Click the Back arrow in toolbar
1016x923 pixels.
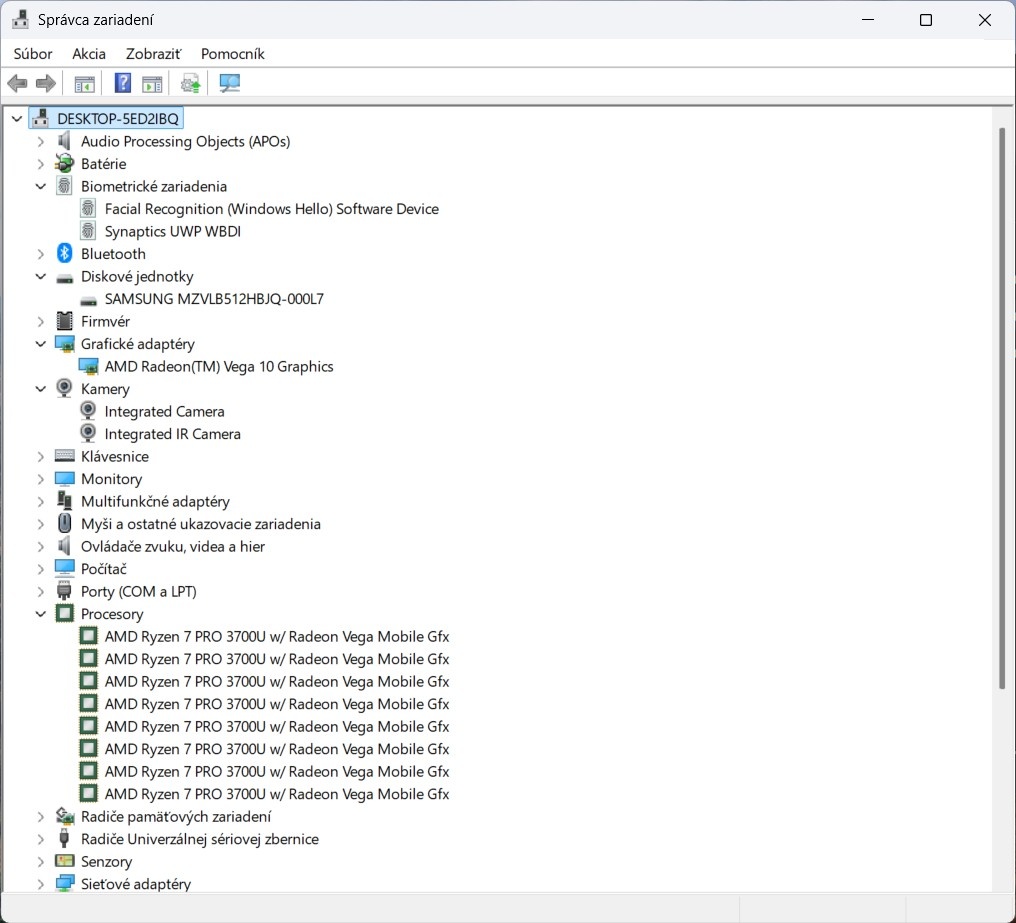pos(17,83)
